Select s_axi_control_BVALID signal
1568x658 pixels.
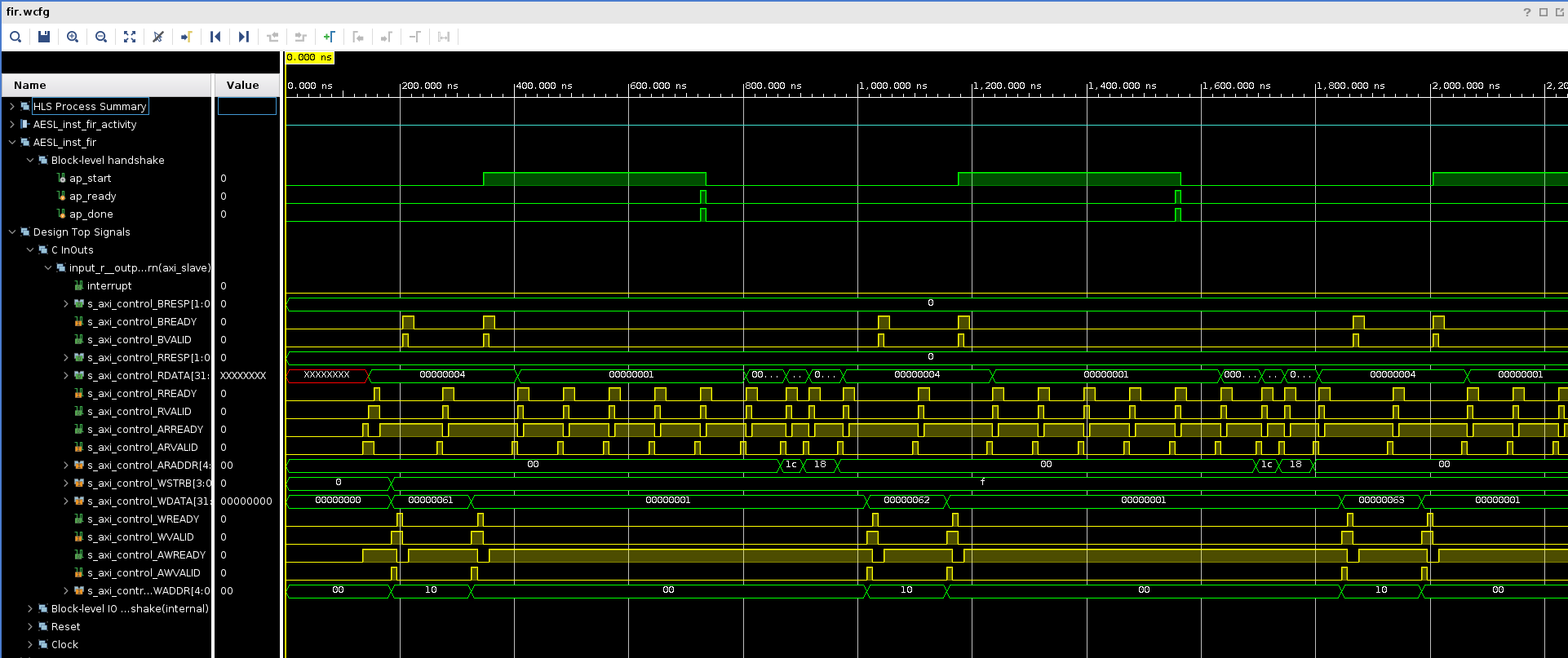[140, 340]
